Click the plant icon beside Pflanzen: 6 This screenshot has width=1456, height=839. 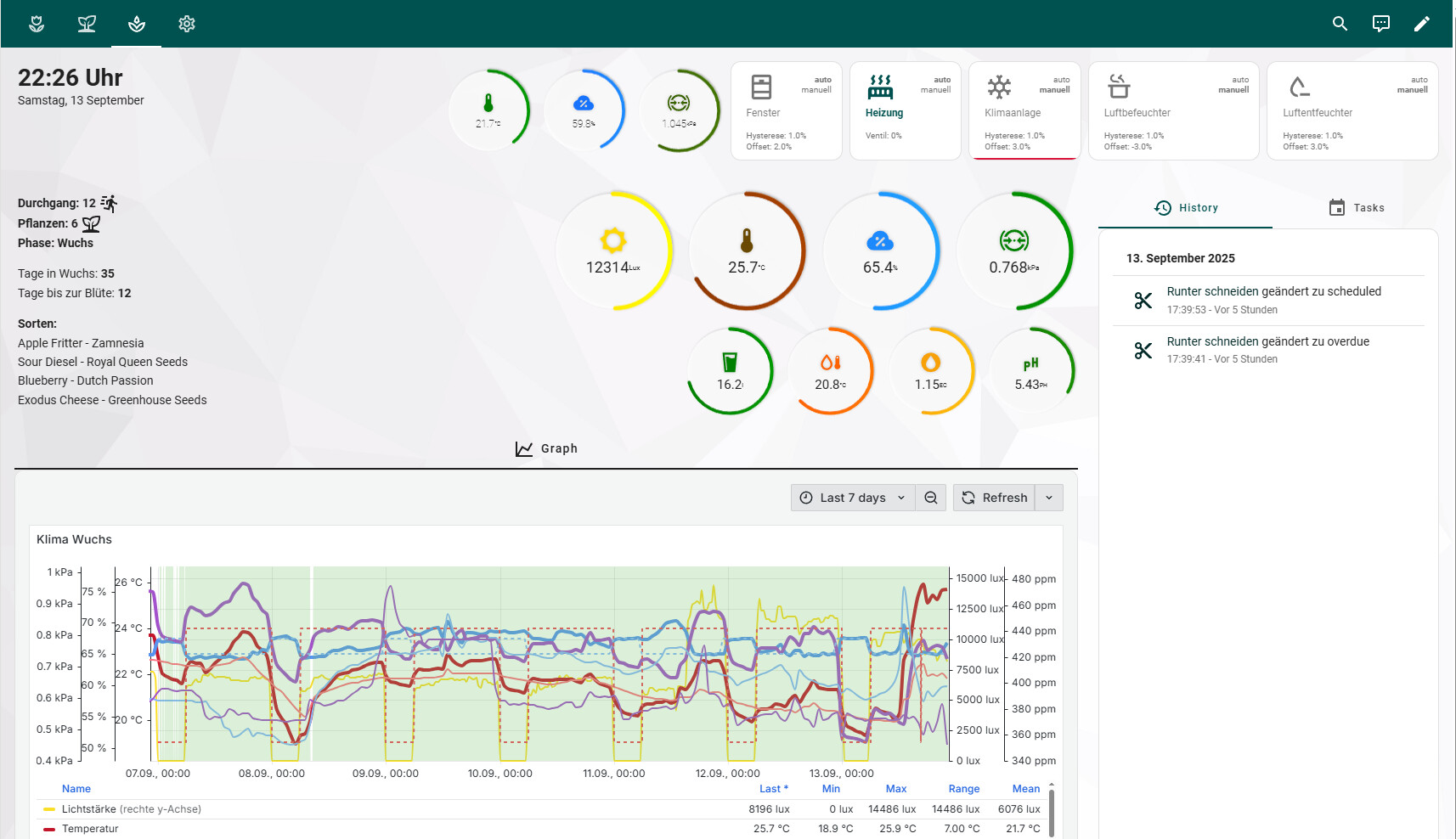coord(91,223)
